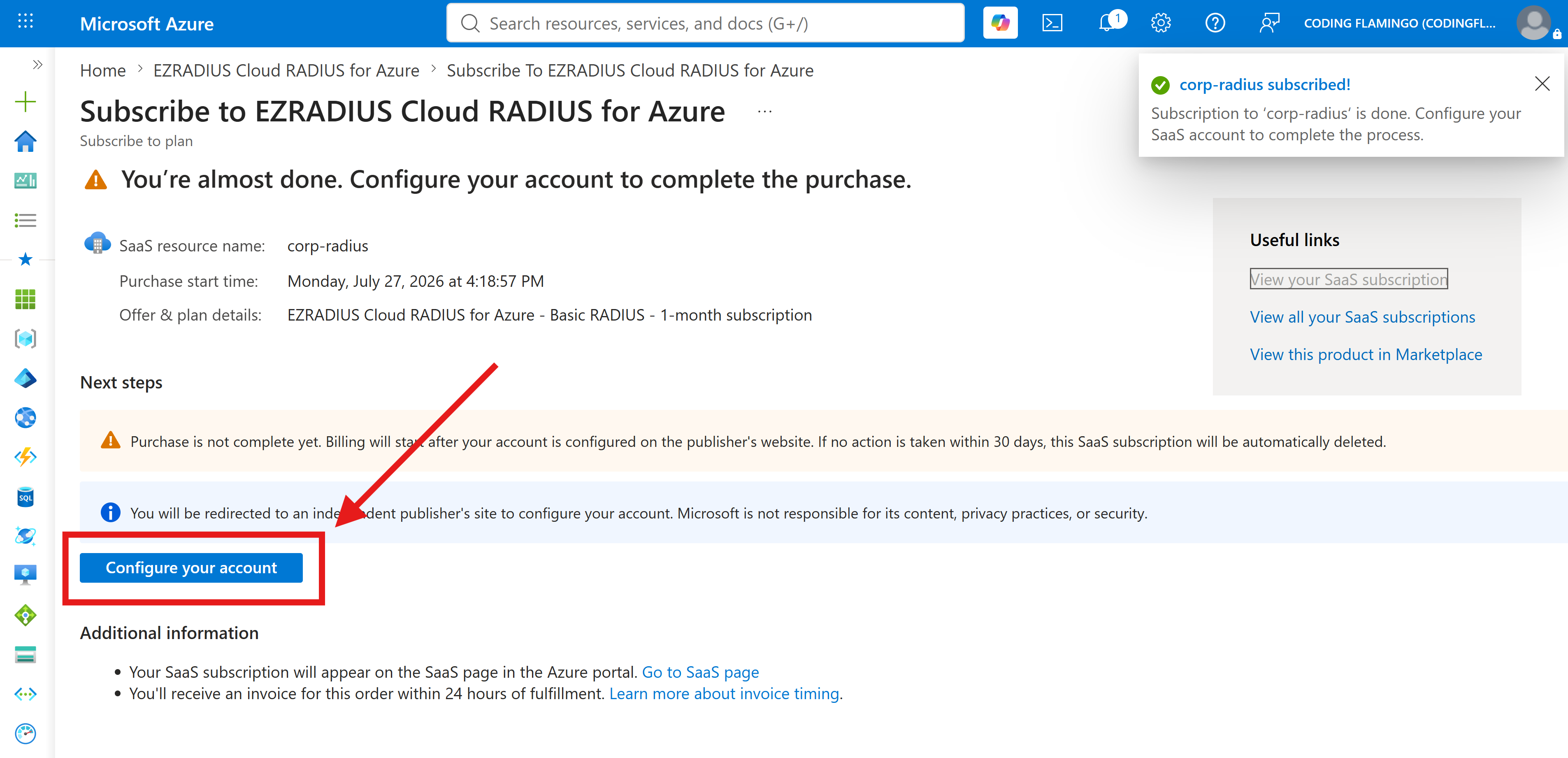Select the corp-radius resource name value

328,246
